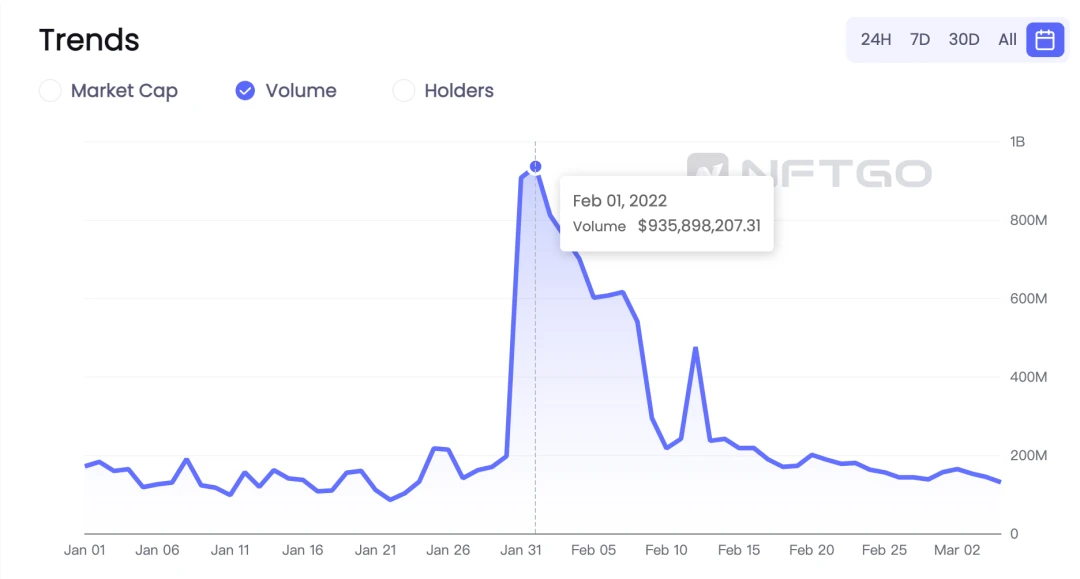
Task: Click the 400M y-axis value
Action: coord(1028,377)
